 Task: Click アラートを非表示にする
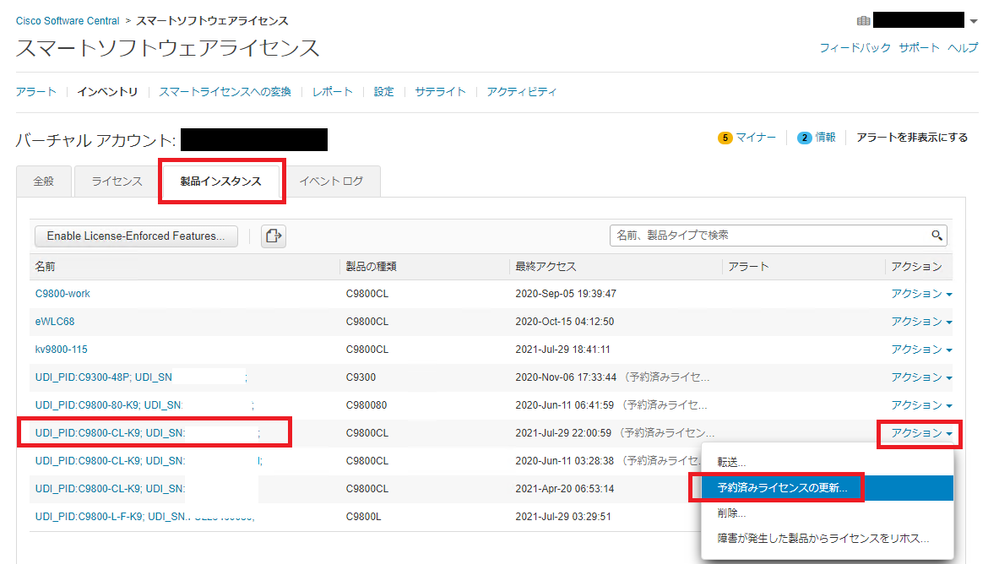(x=912, y=138)
